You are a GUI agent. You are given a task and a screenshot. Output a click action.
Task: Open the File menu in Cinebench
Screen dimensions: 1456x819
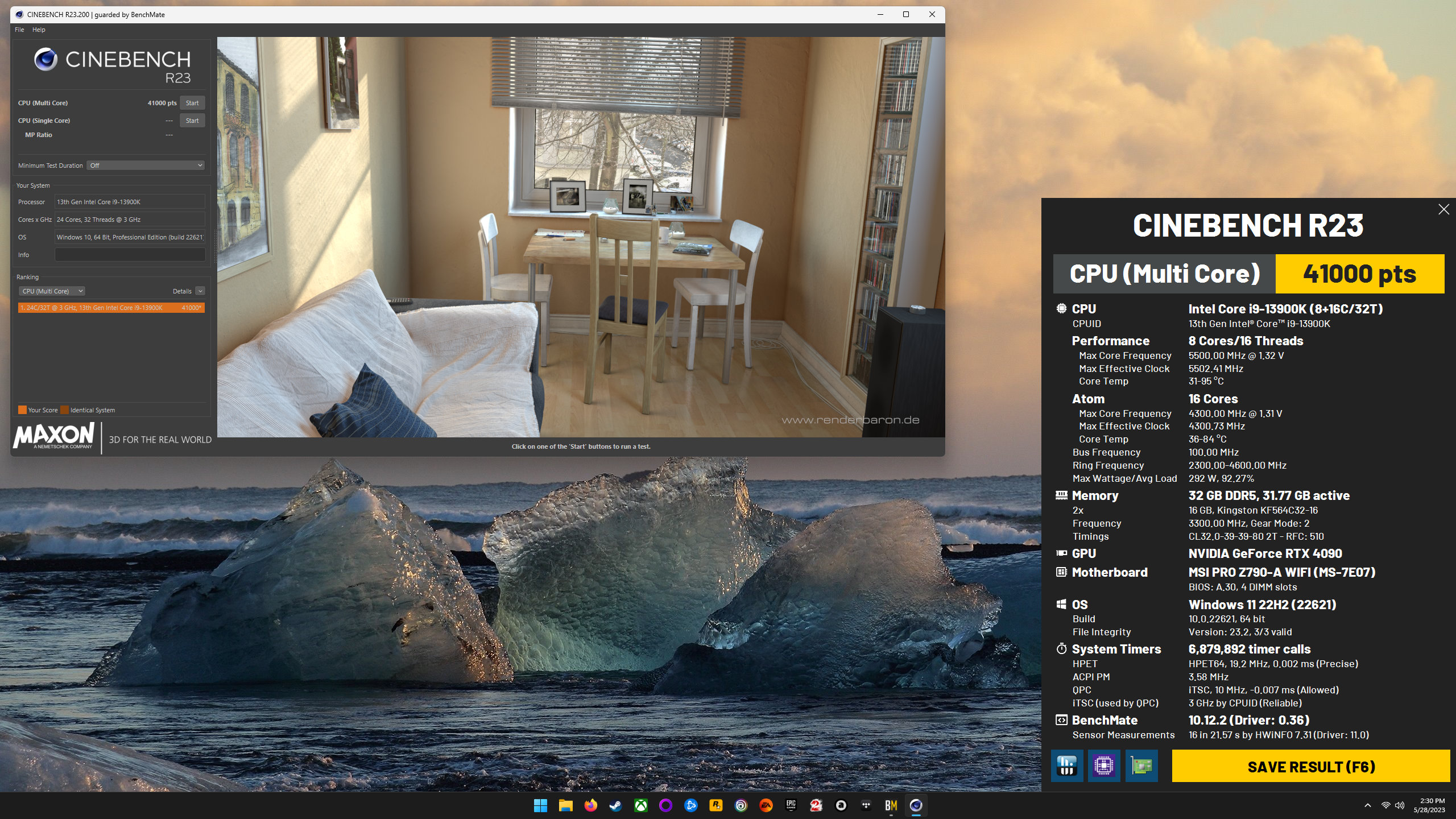[x=19, y=30]
